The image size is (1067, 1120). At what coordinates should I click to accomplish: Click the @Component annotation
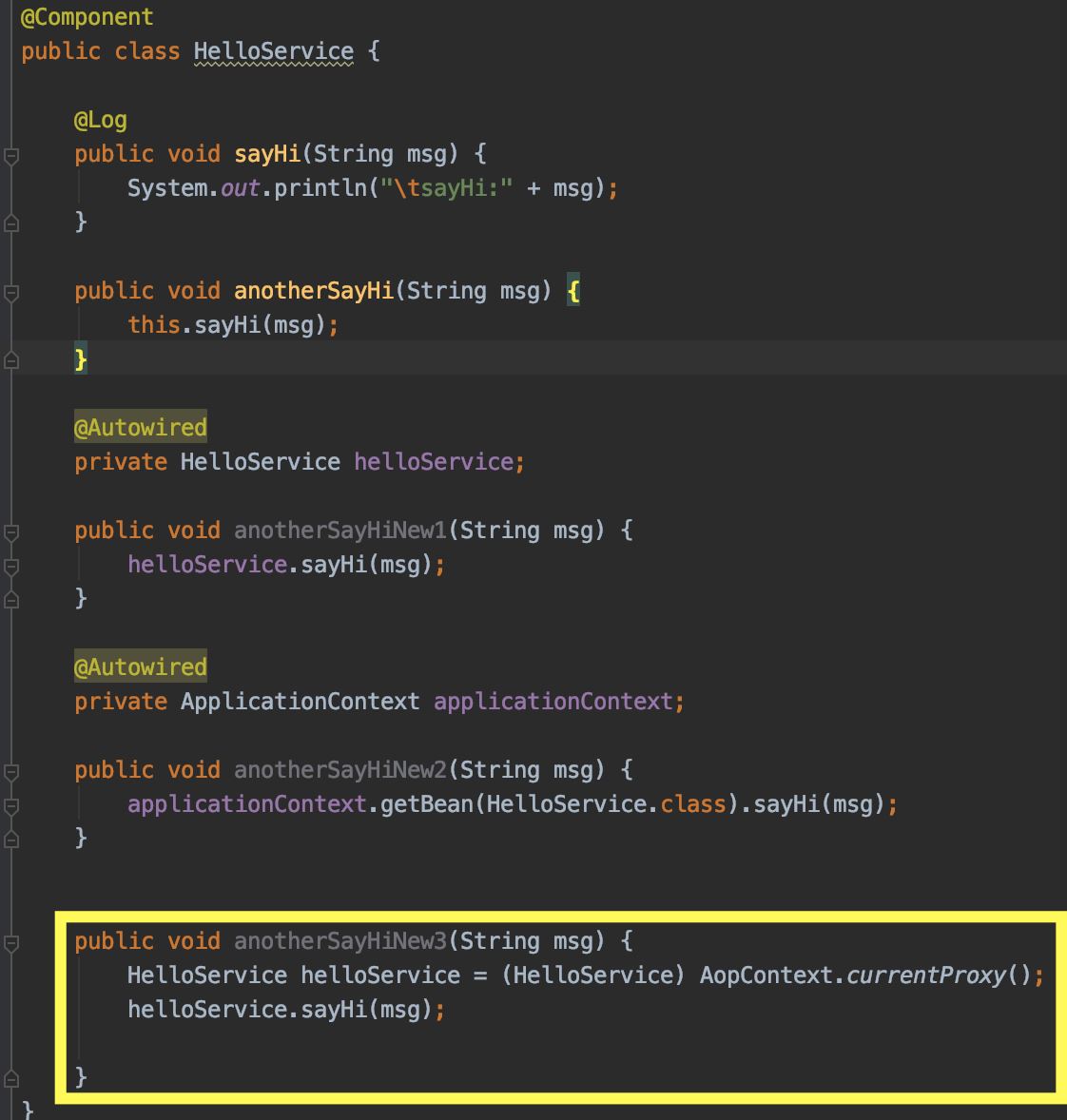click(x=87, y=17)
